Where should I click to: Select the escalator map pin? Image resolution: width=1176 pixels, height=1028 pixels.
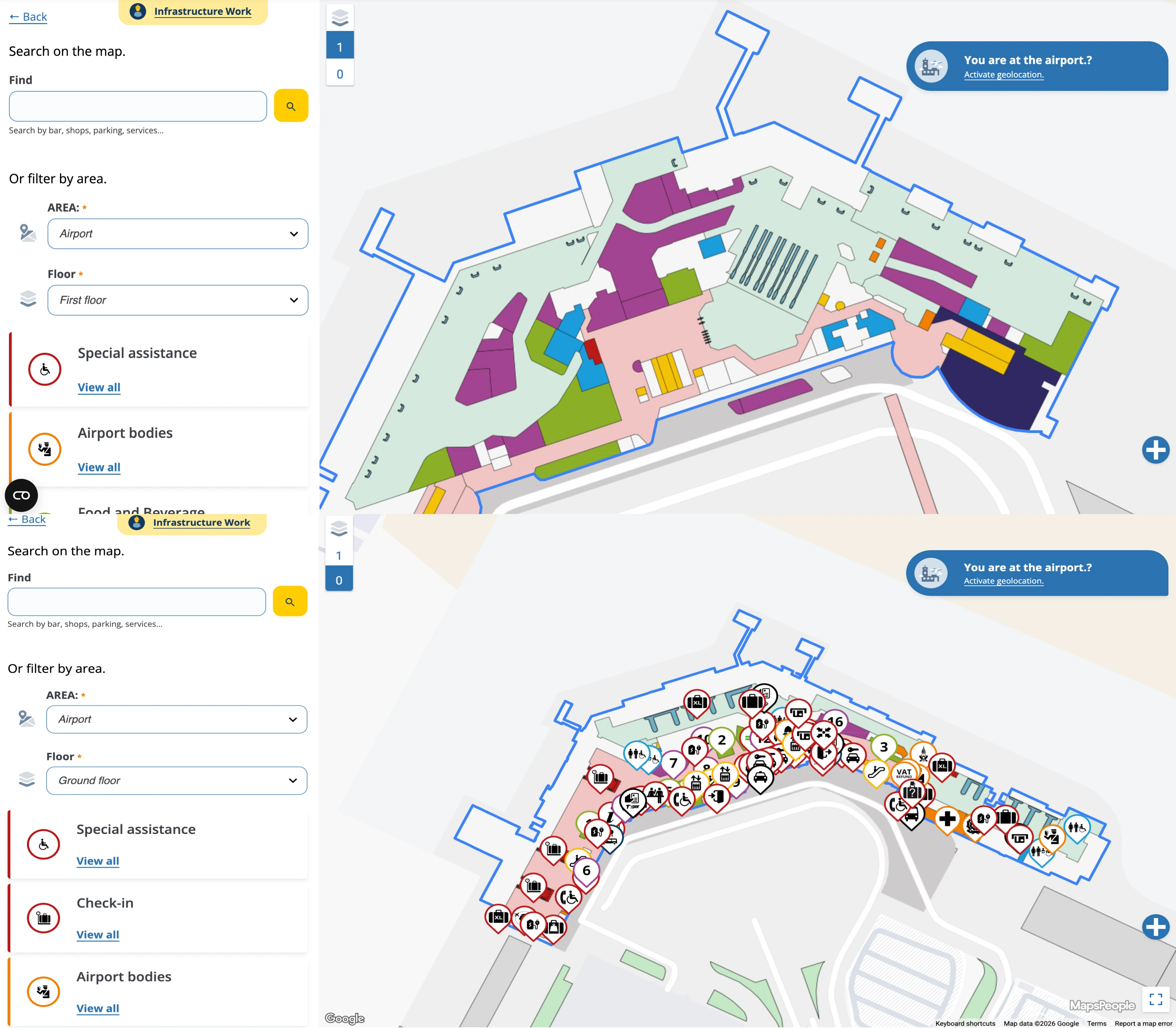click(876, 772)
